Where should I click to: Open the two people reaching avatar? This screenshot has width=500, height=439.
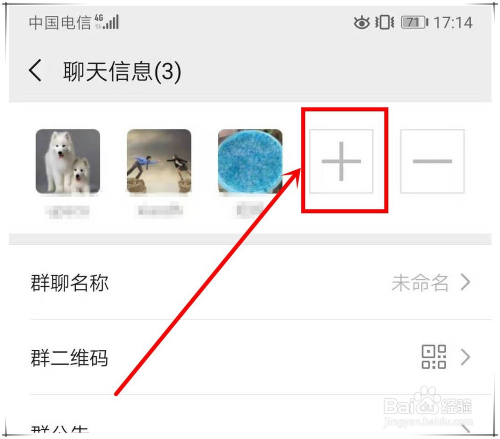point(159,161)
